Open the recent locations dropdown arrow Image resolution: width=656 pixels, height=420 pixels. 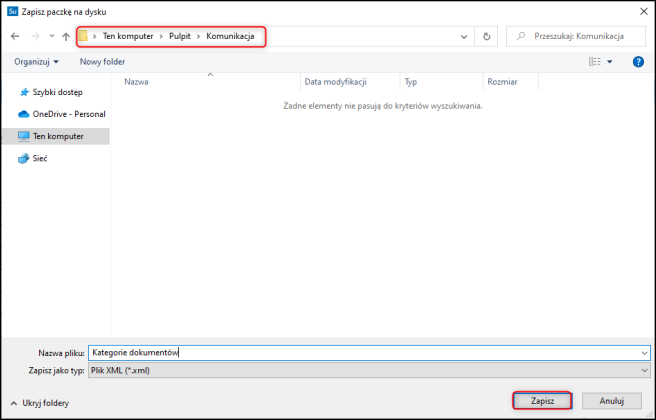[51, 36]
